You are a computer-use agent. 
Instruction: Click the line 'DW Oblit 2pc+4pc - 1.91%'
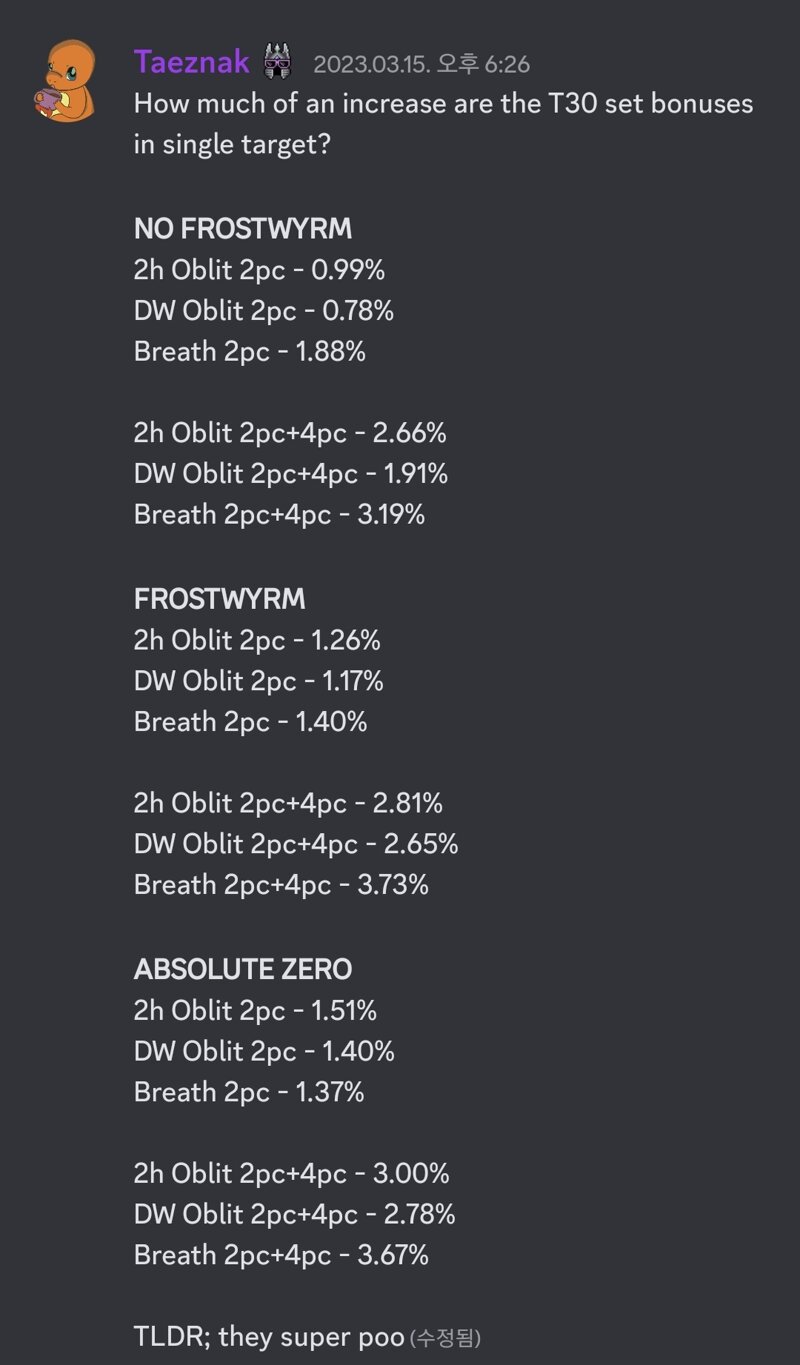291,474
